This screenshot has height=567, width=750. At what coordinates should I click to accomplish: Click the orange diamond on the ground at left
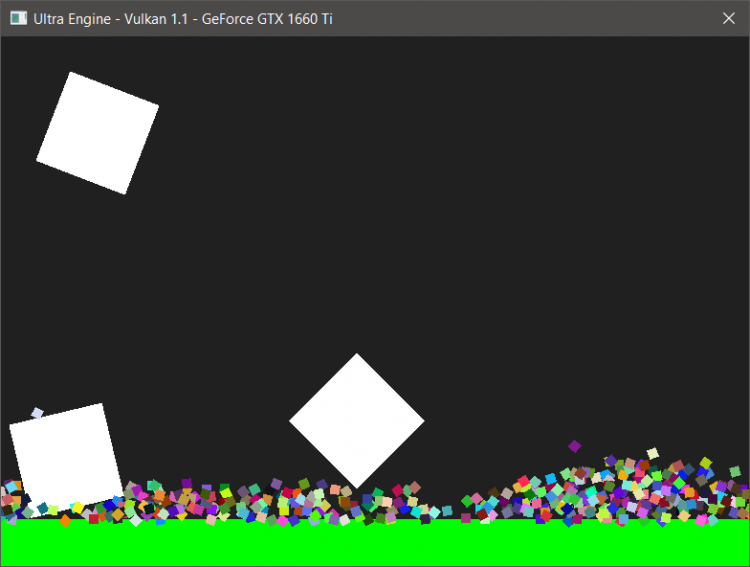point(66,520)
